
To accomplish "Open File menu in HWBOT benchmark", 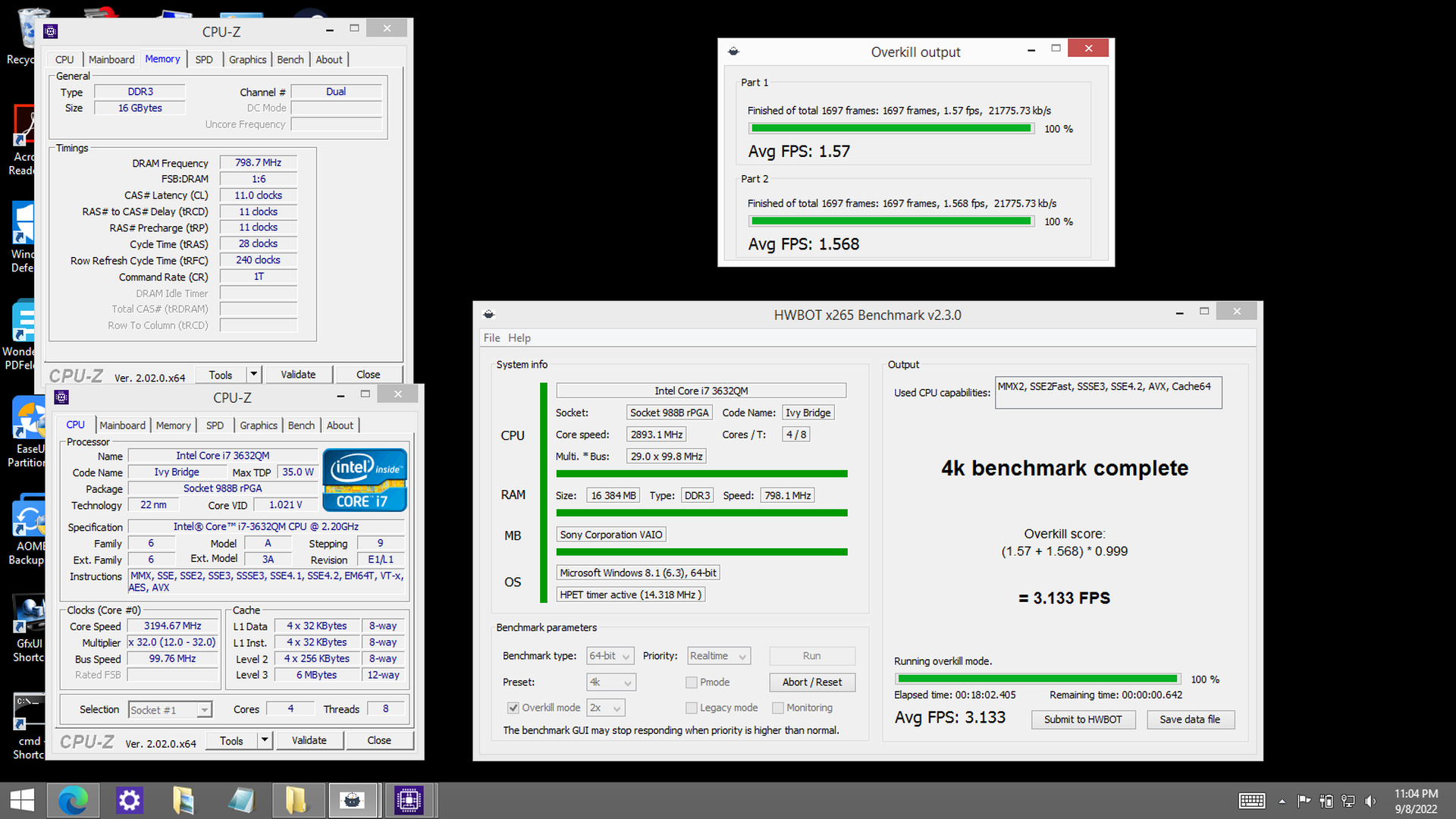I will pos(491,338).
